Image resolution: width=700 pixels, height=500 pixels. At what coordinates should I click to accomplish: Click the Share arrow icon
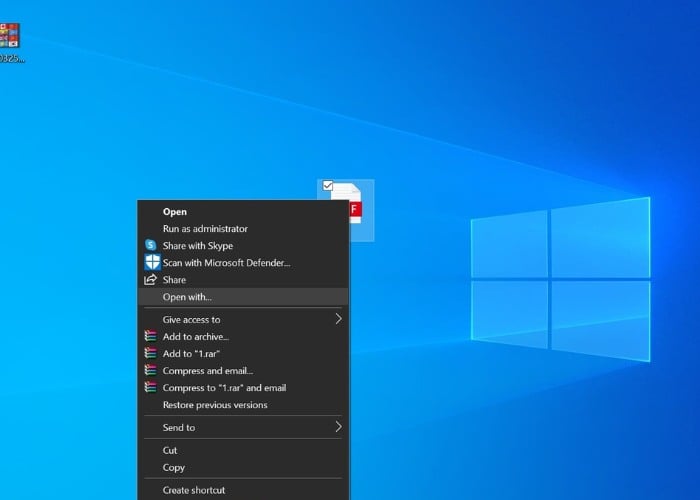(150, 280)
